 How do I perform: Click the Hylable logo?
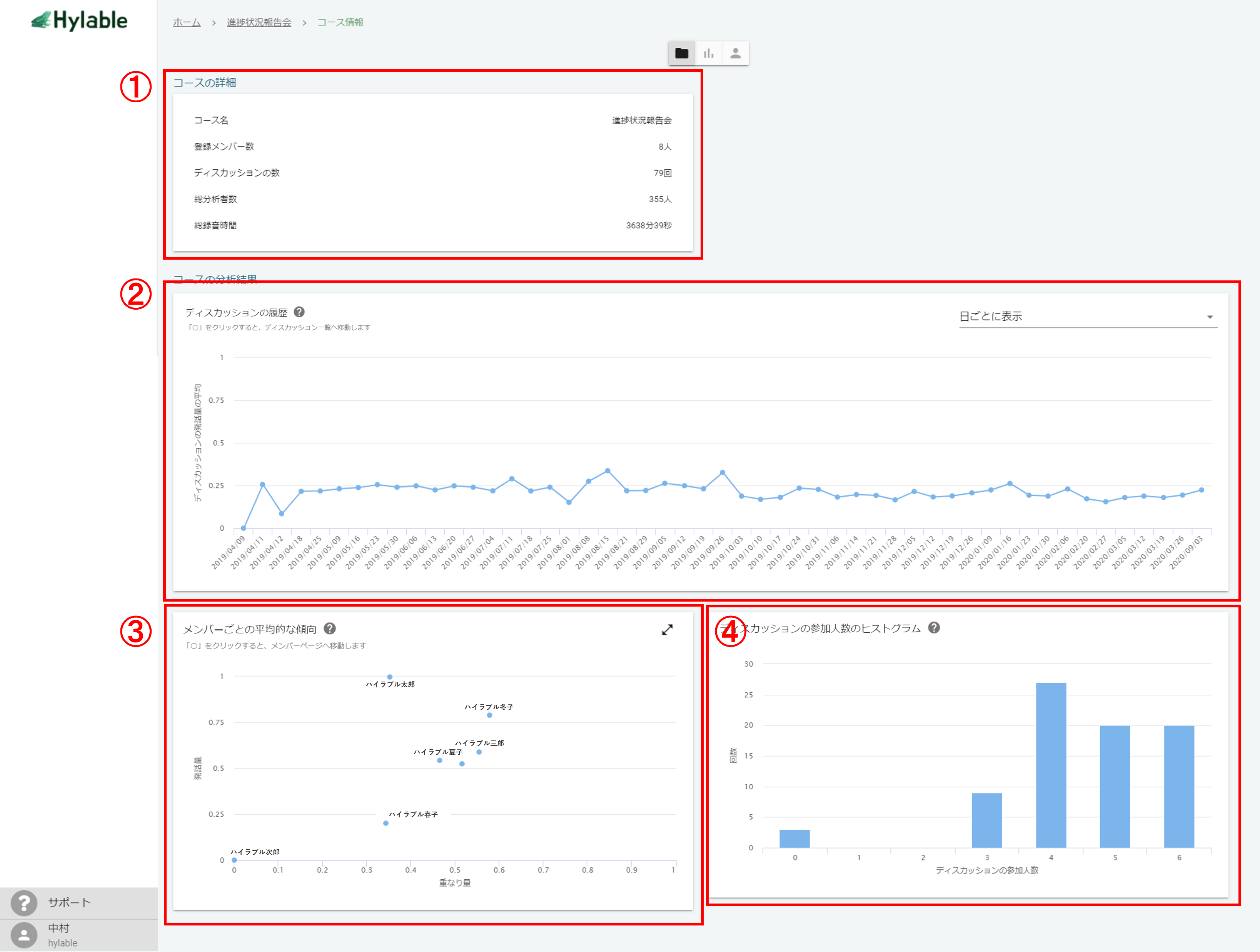coord(79,21)
